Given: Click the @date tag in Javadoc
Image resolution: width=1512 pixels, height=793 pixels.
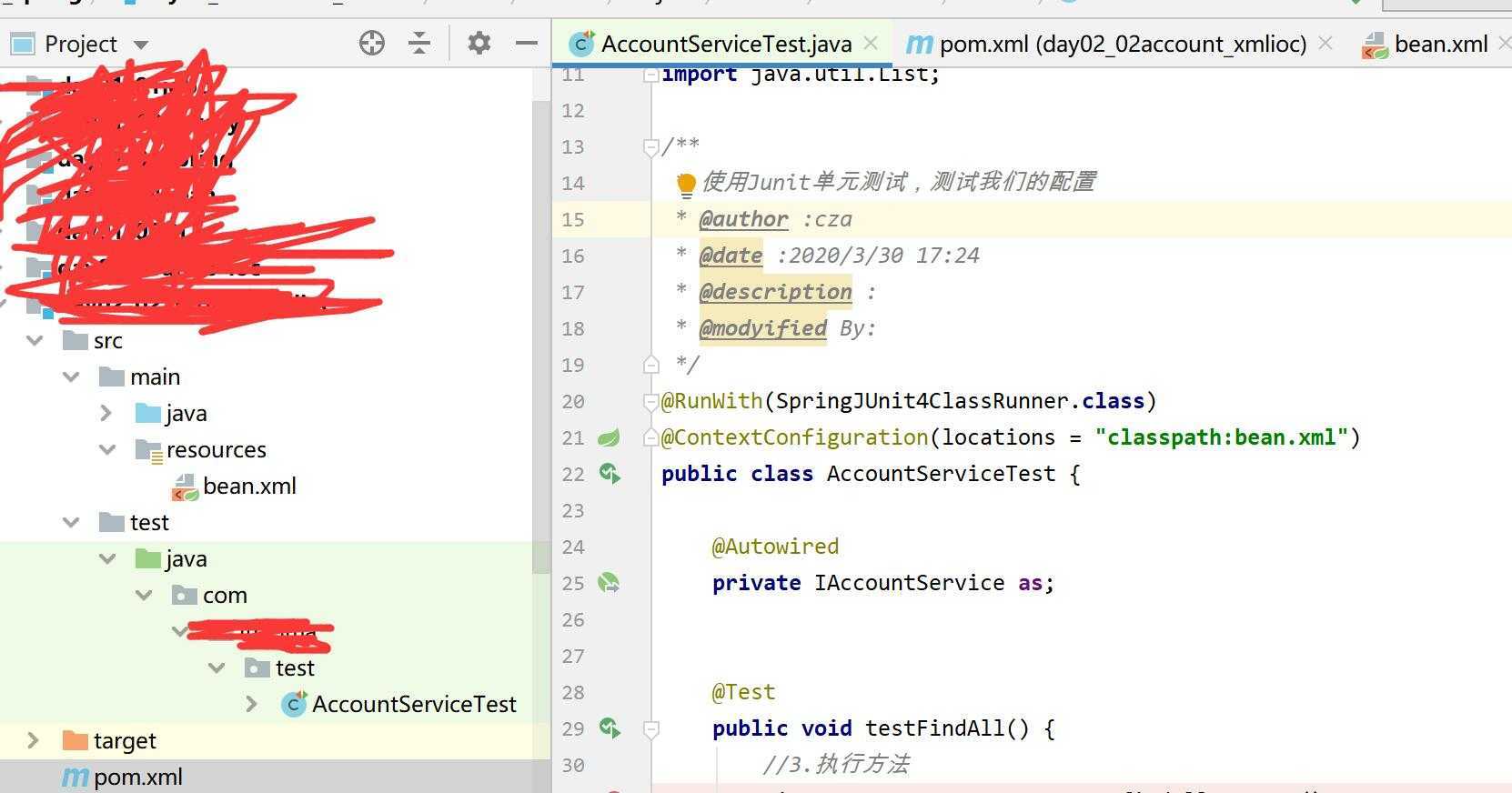Looking at the screenshot, I should (731, 256).
